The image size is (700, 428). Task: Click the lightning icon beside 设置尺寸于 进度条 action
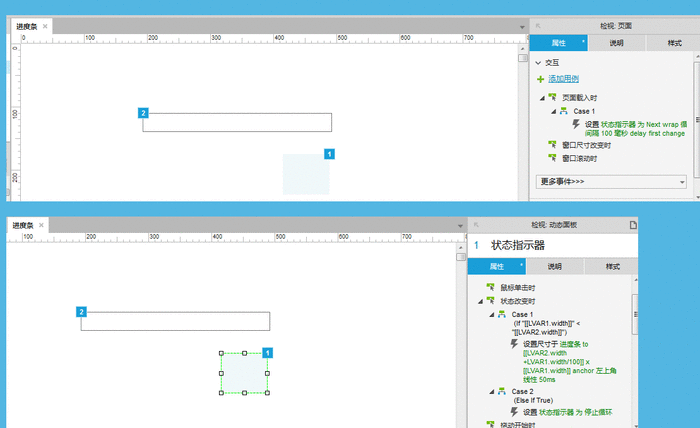(514, 344)
